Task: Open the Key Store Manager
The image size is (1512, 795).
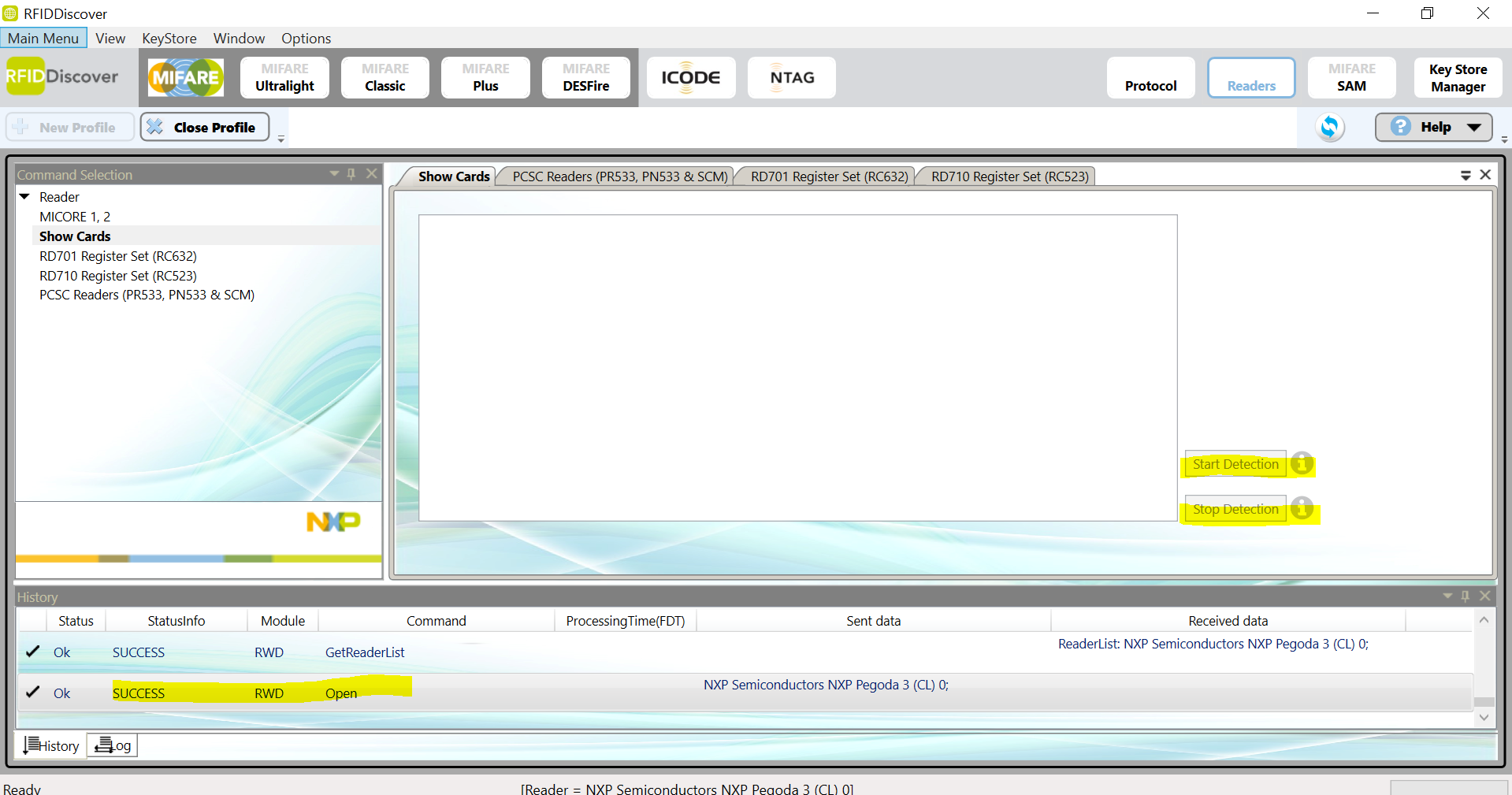Action: coord(1457,77)
